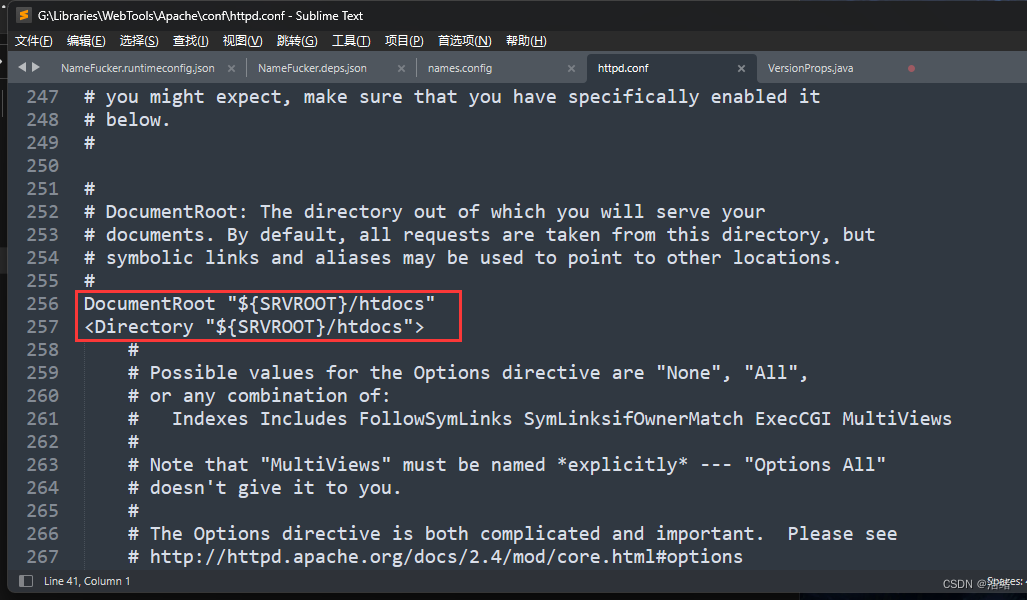Switch to the VersionProps.java tab
Viewport: 1027px width, 600px height.
point(810,69)
